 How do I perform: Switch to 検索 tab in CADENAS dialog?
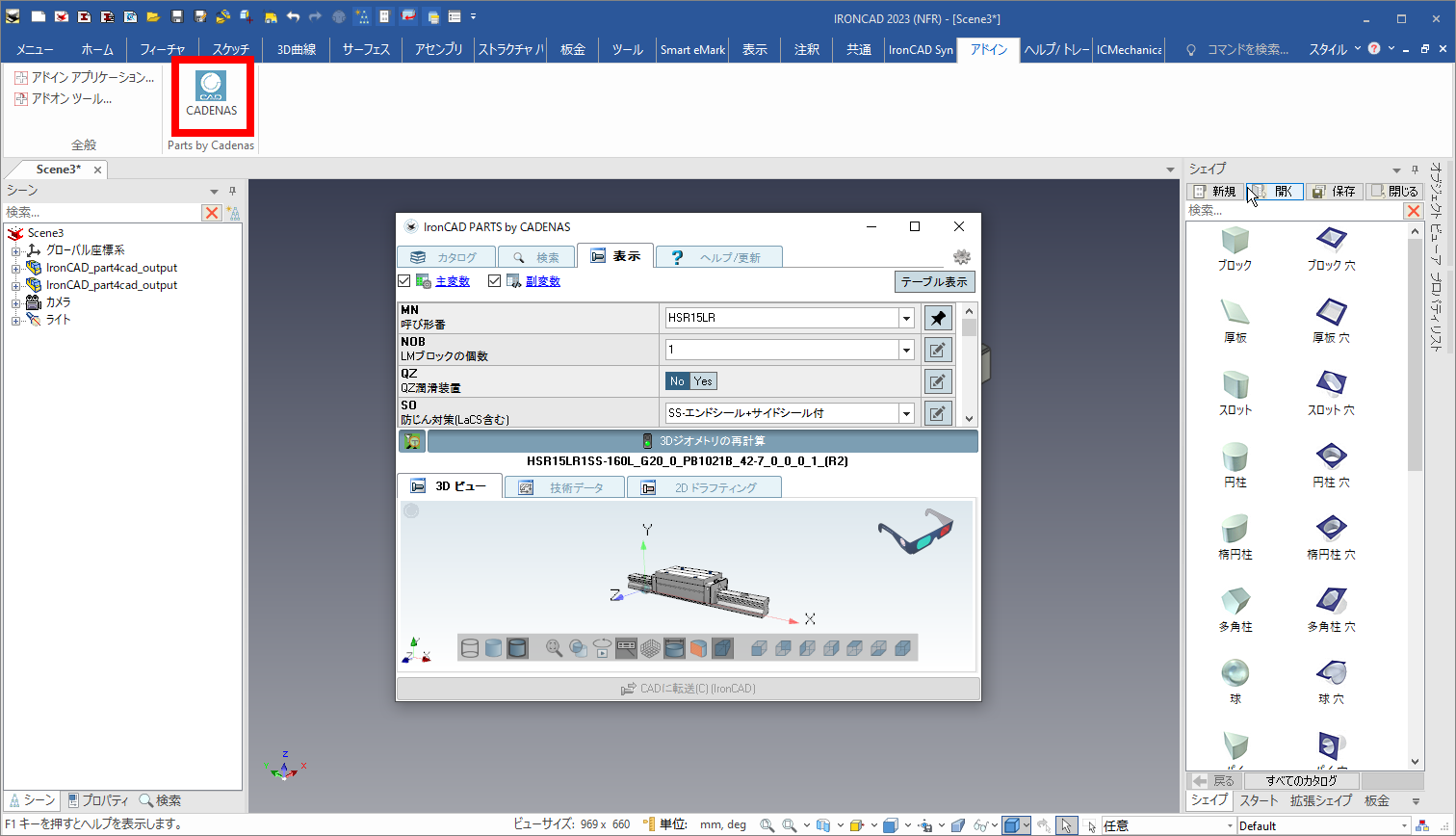[x=536, y=257]
